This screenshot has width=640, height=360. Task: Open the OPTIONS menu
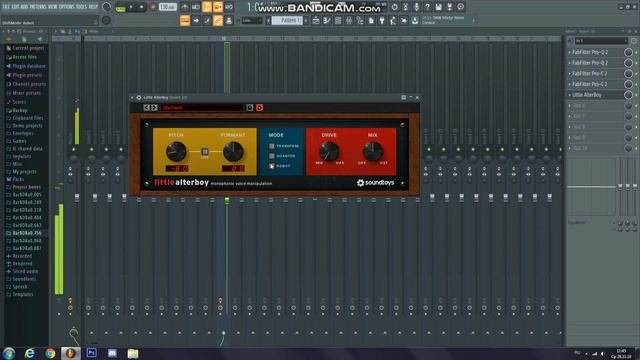click(67, 7)
